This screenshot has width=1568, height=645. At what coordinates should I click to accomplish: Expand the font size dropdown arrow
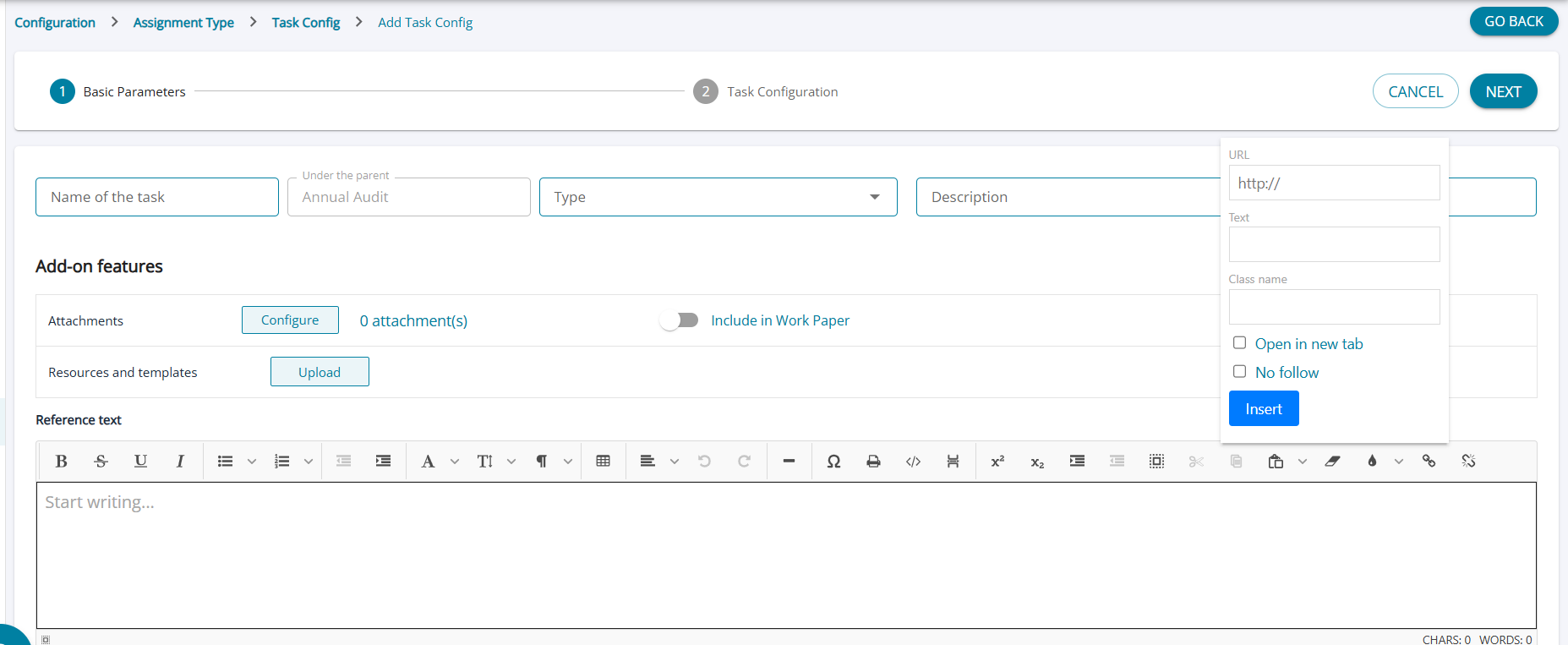click(511, 462)
